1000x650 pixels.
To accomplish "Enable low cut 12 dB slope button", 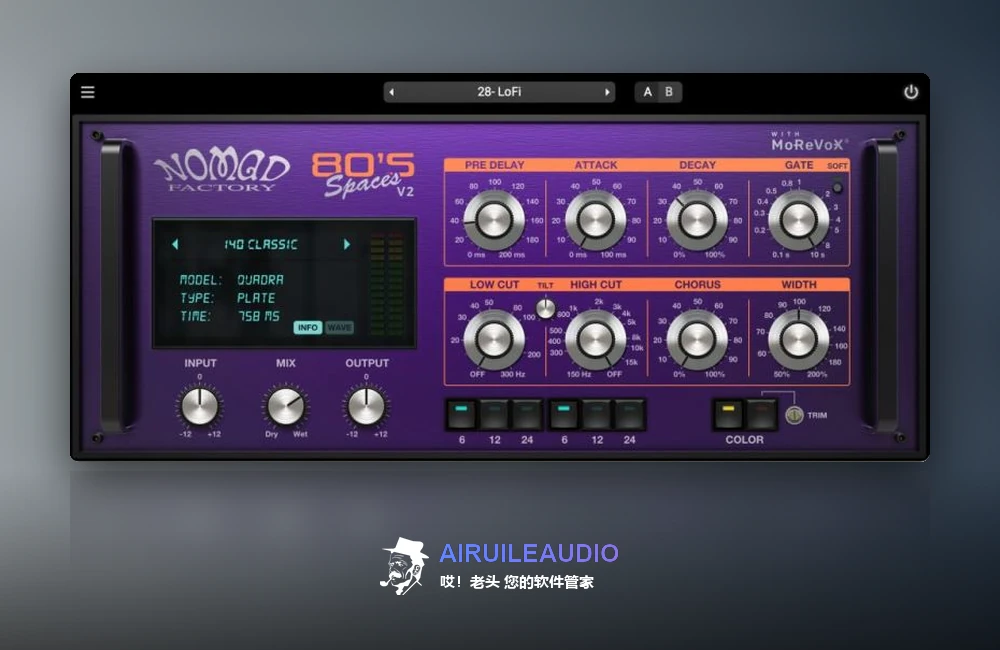I will [x=494, y=415].
